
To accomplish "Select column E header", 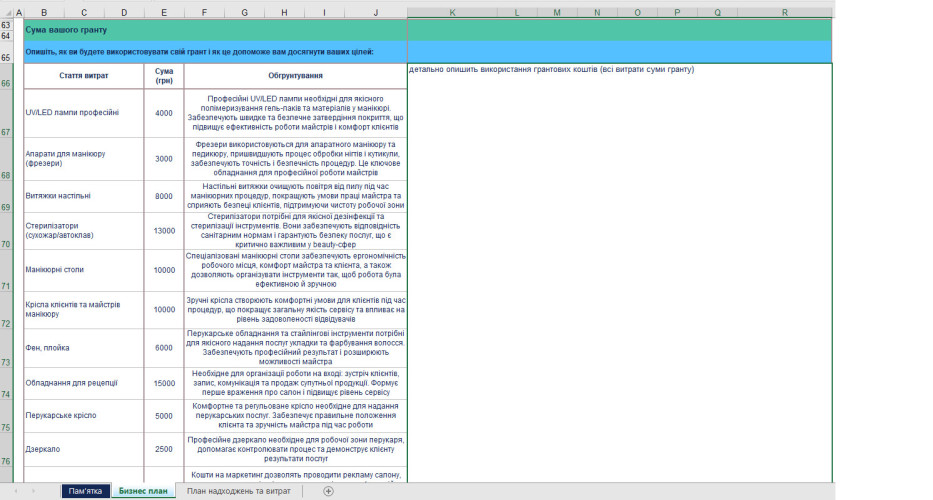I will (164, 12).
